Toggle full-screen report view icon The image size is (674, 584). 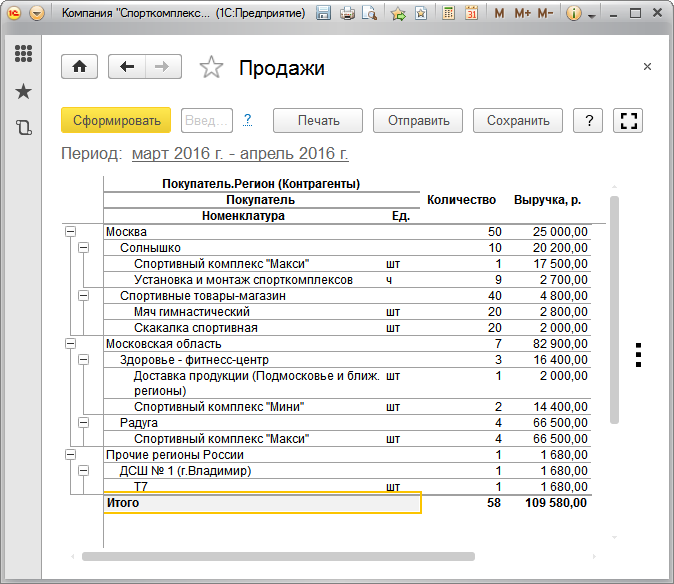pyautogui.click(x=628, y=120)
